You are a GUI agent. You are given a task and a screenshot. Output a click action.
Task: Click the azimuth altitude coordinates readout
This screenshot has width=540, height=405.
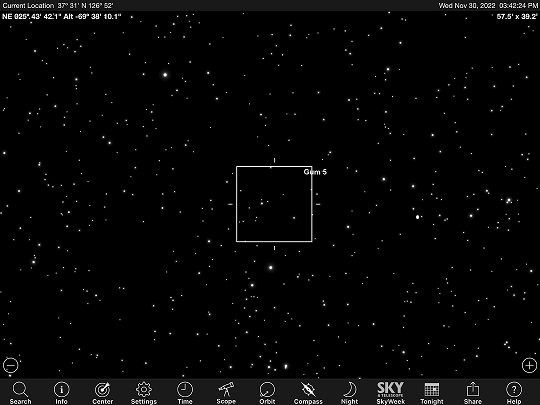click(62, 17)
